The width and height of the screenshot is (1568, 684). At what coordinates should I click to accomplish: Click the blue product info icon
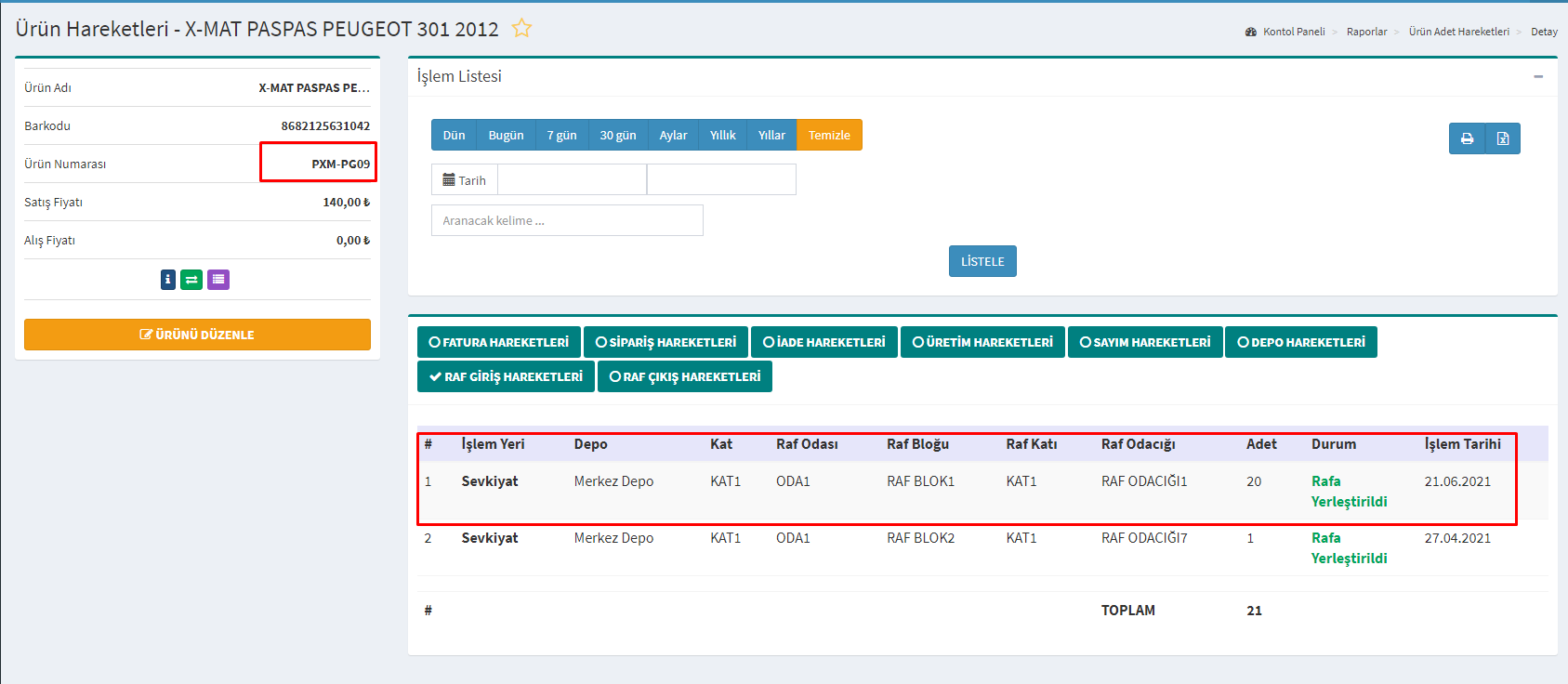[167, 280]
